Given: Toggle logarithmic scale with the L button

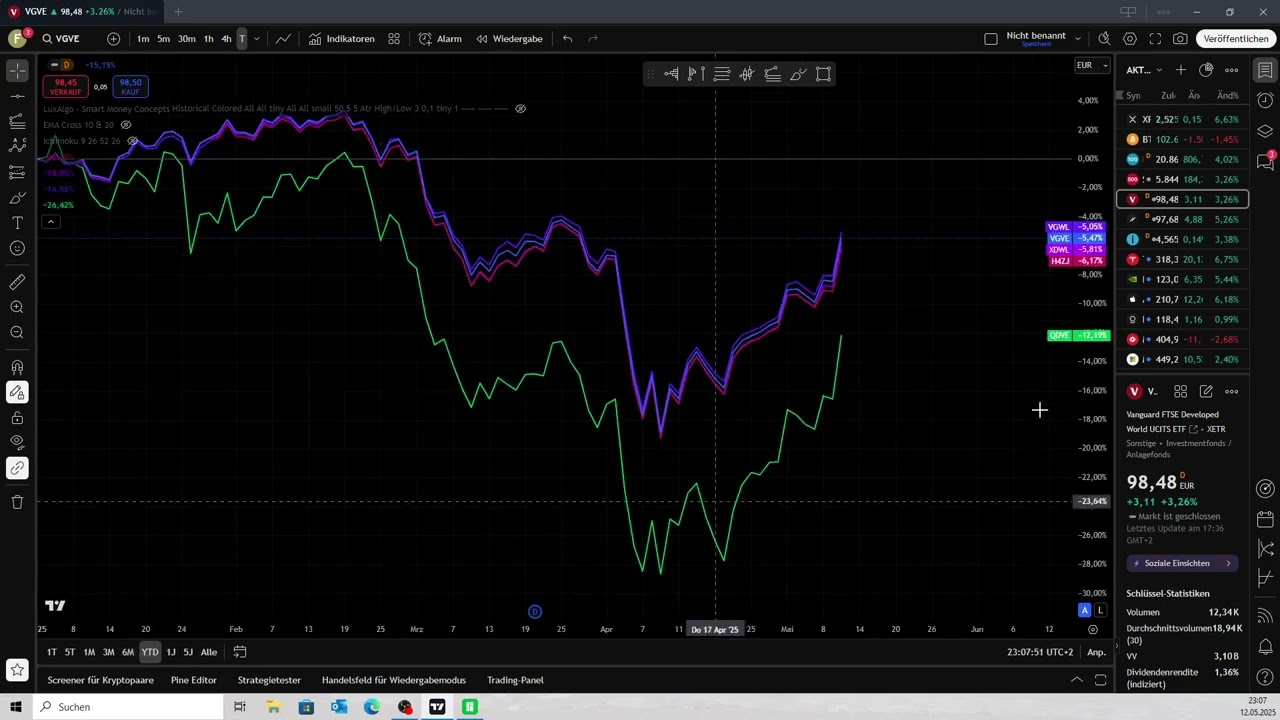Looking at the screenshot, I should [1101, 610].
